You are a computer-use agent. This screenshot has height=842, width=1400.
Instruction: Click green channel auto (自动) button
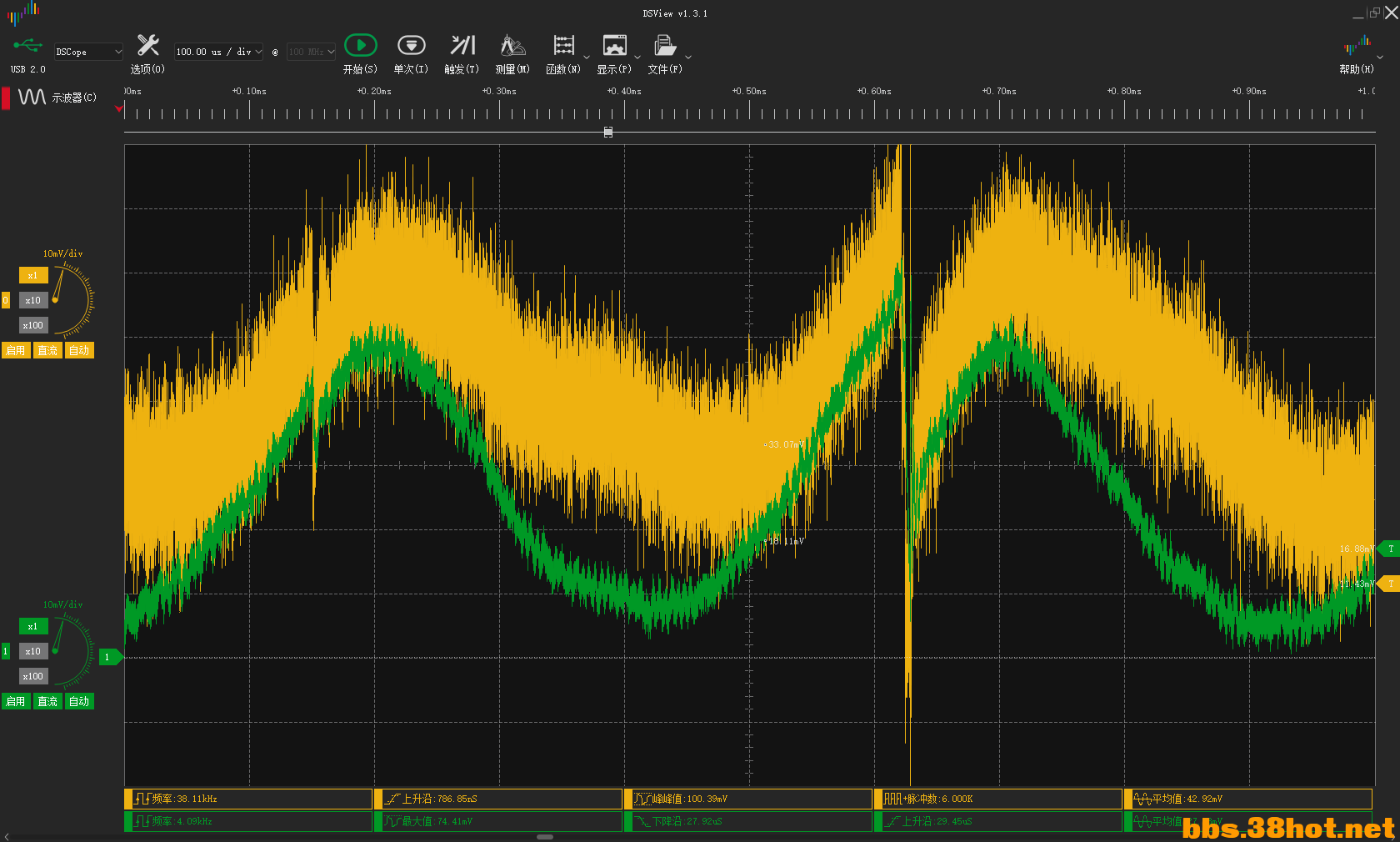[x=79, y=701]
